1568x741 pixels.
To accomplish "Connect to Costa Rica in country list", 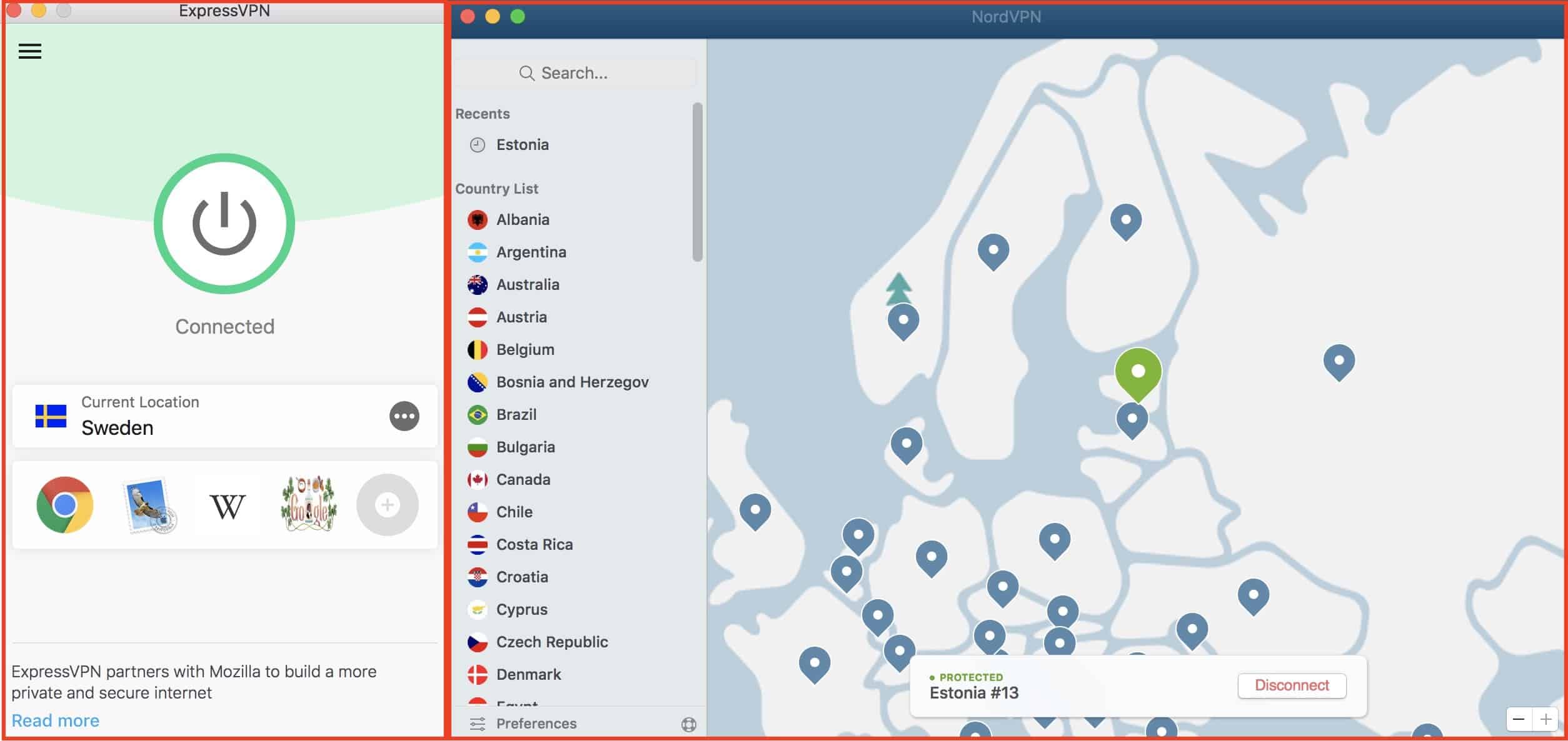I will [535, 545].
